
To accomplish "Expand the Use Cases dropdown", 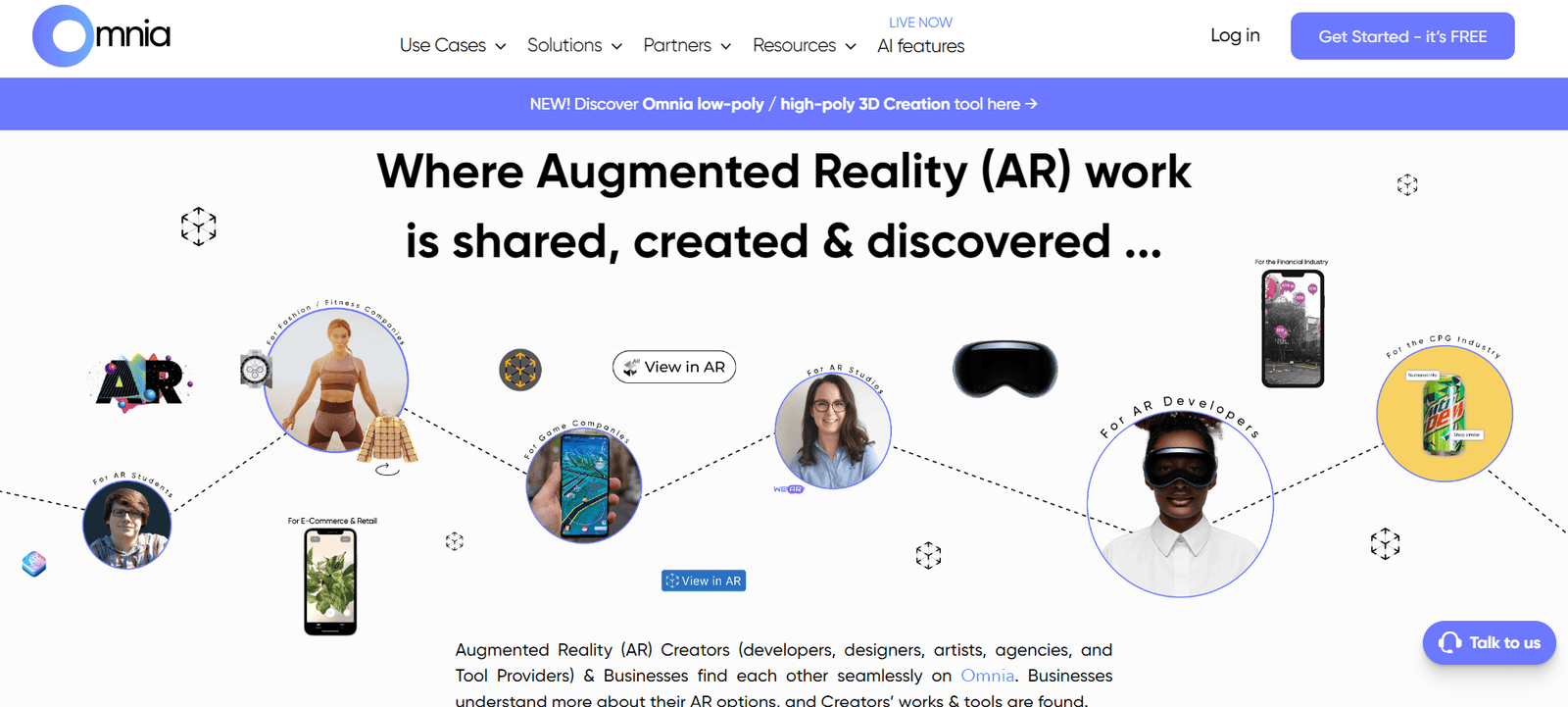I will tap(452, 46).
